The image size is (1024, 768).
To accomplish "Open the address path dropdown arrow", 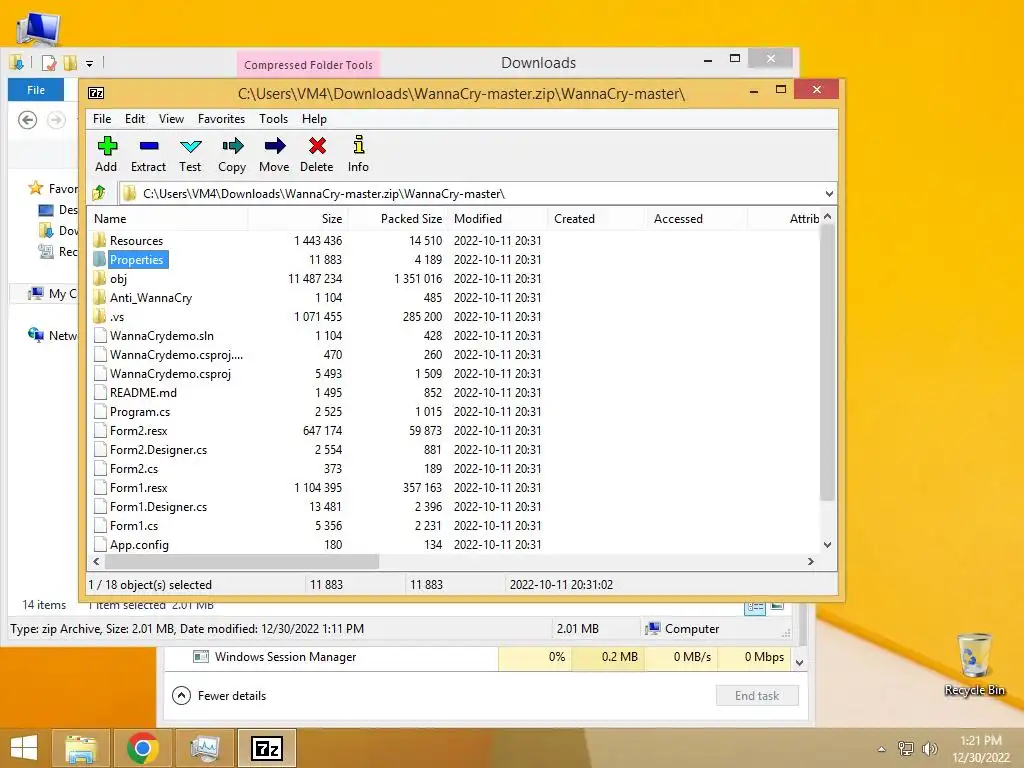I will pyautogui.click(x=829, y=193).
